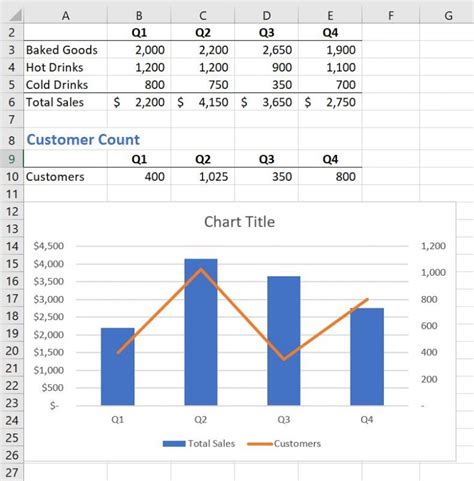Select Cold Drinks Q1 value 800
Viewport: 474px width, 481px height.
[x=139, y=85]
